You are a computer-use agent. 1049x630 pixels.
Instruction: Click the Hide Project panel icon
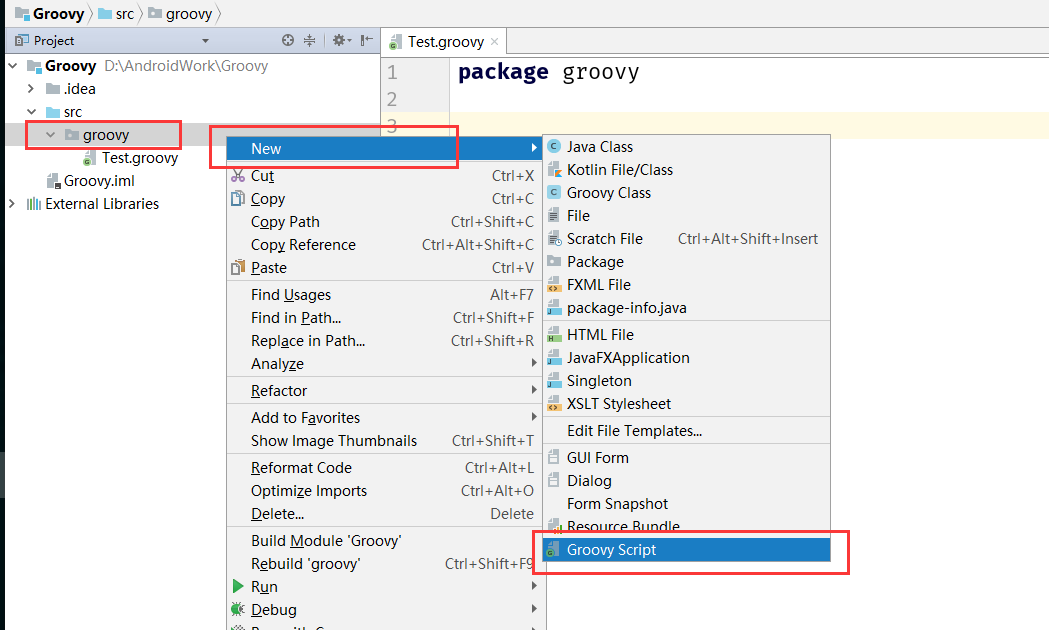[x=366, y=40]
